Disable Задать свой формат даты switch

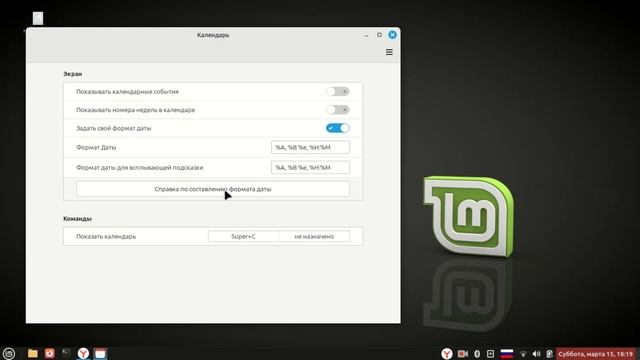[338, 128]
